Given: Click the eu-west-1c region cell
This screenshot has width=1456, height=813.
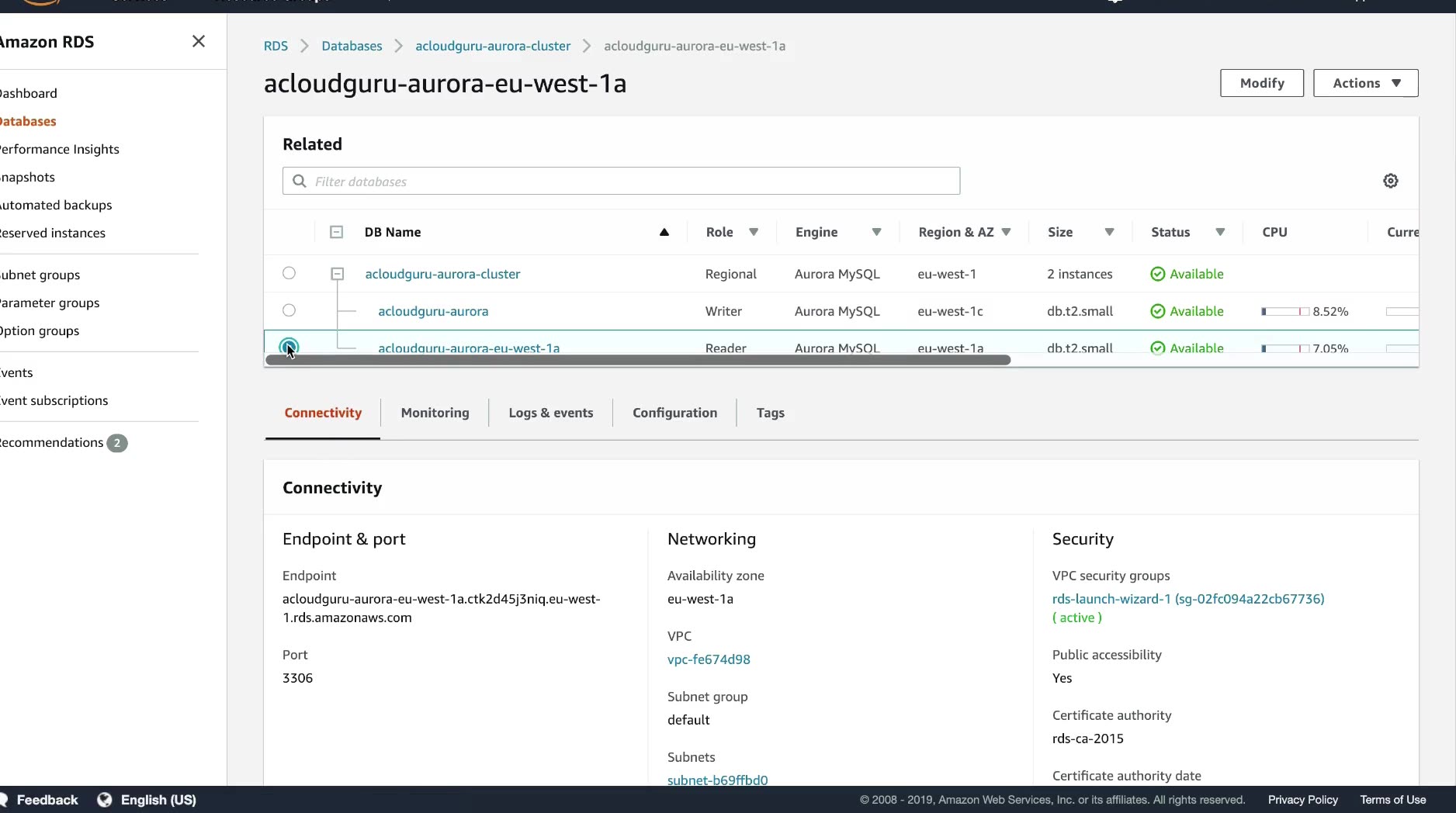Looking at the screenshot, I should [950, 311].
